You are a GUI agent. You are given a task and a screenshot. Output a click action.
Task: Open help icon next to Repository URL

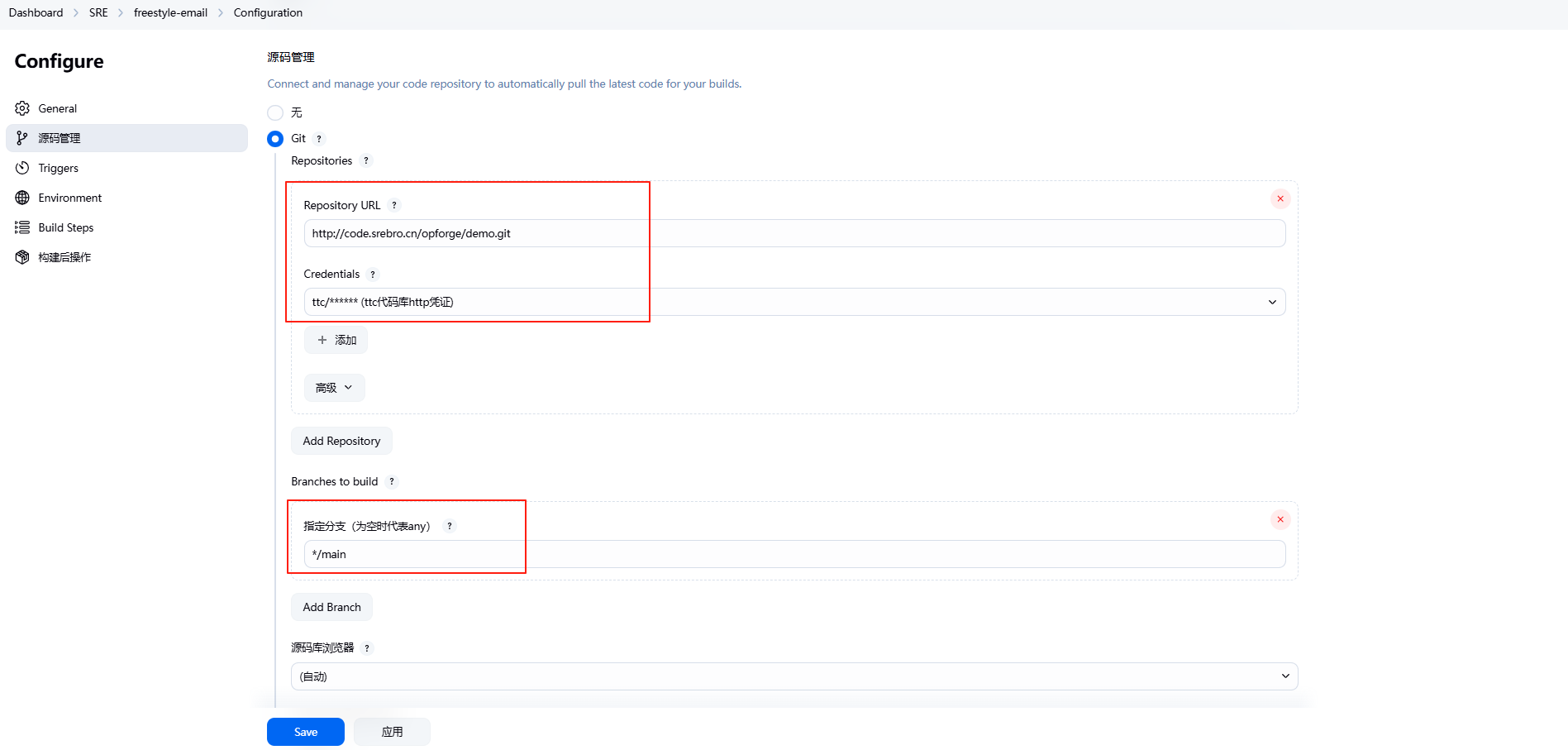394,205
